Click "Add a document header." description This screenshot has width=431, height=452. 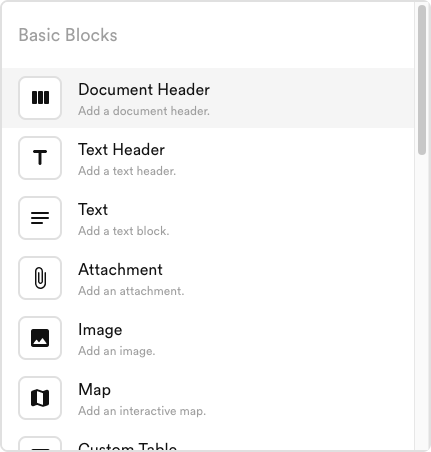(144, 111)
